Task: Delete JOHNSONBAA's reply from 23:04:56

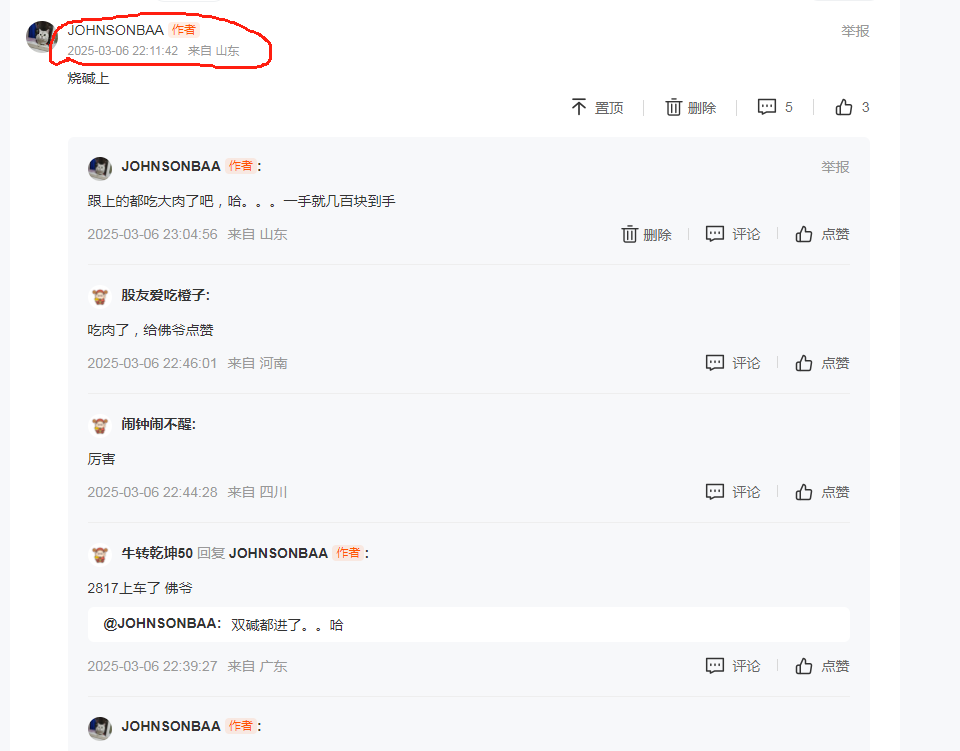Action: tap(646, 234)
